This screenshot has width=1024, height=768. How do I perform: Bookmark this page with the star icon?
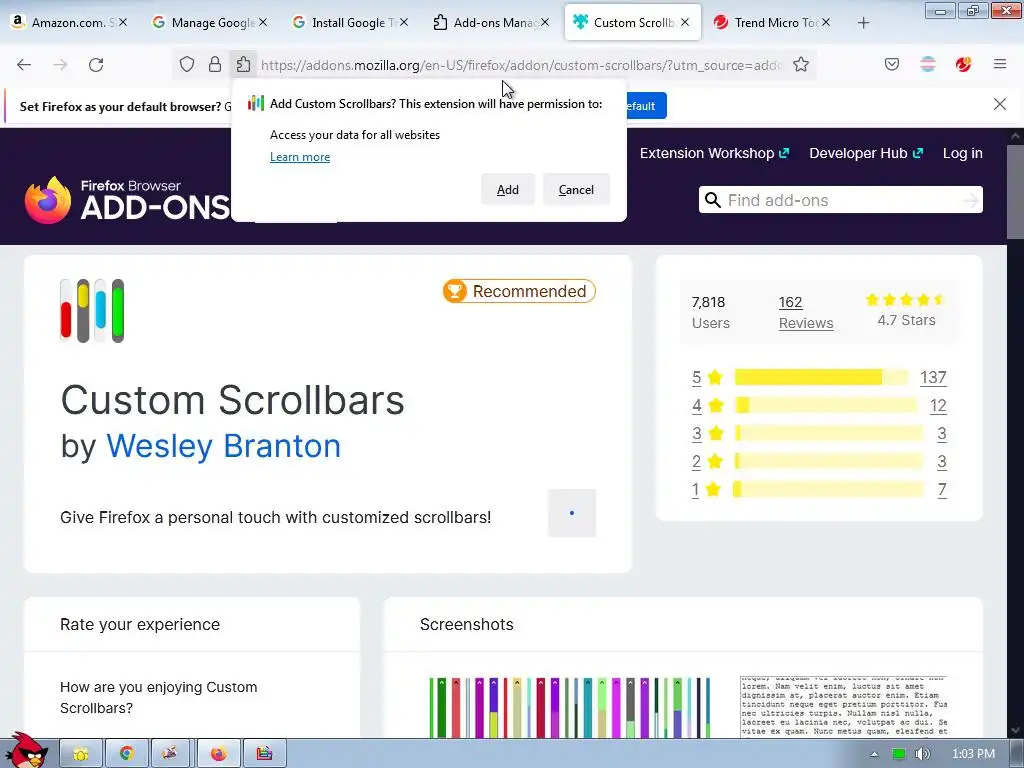coord(801,65)
